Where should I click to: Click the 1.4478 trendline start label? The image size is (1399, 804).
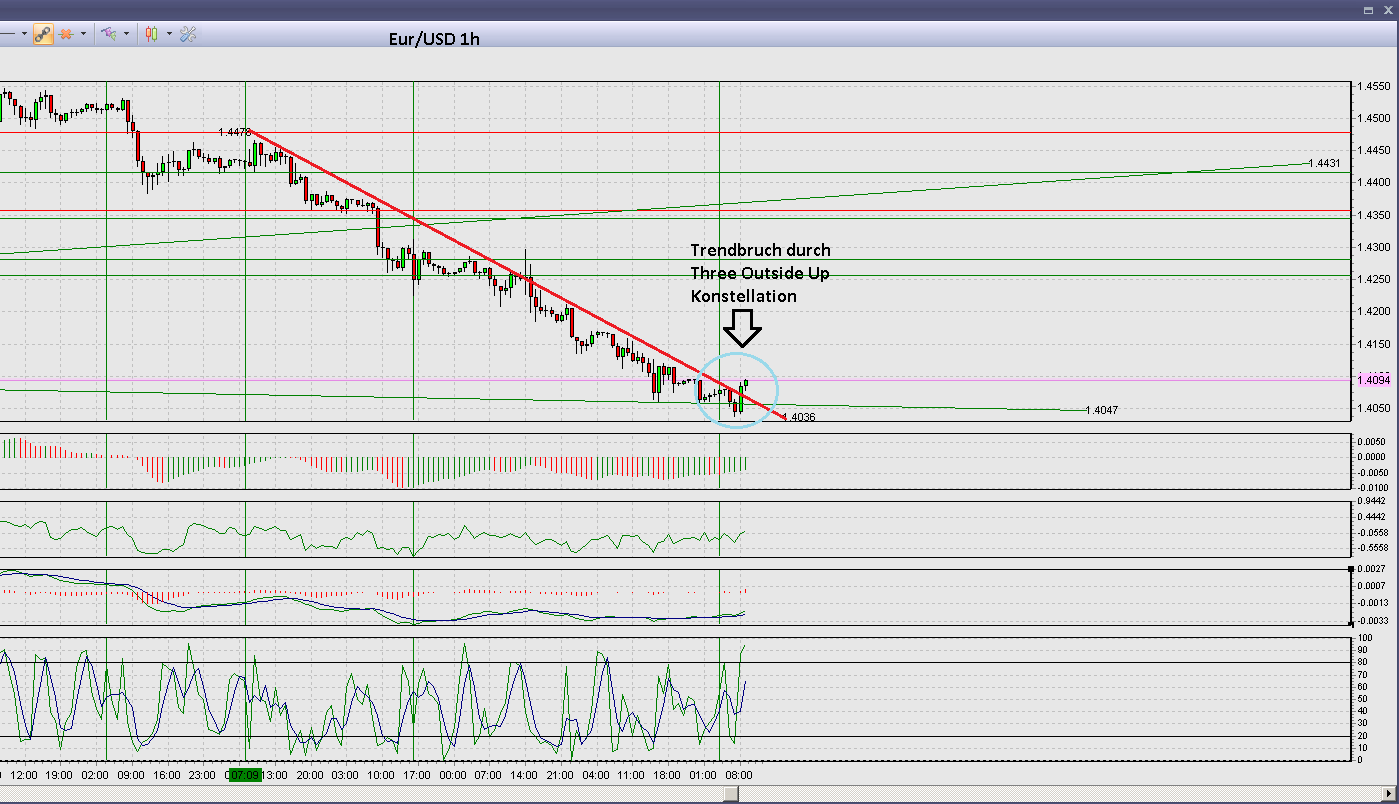click(x=234, y=132)
